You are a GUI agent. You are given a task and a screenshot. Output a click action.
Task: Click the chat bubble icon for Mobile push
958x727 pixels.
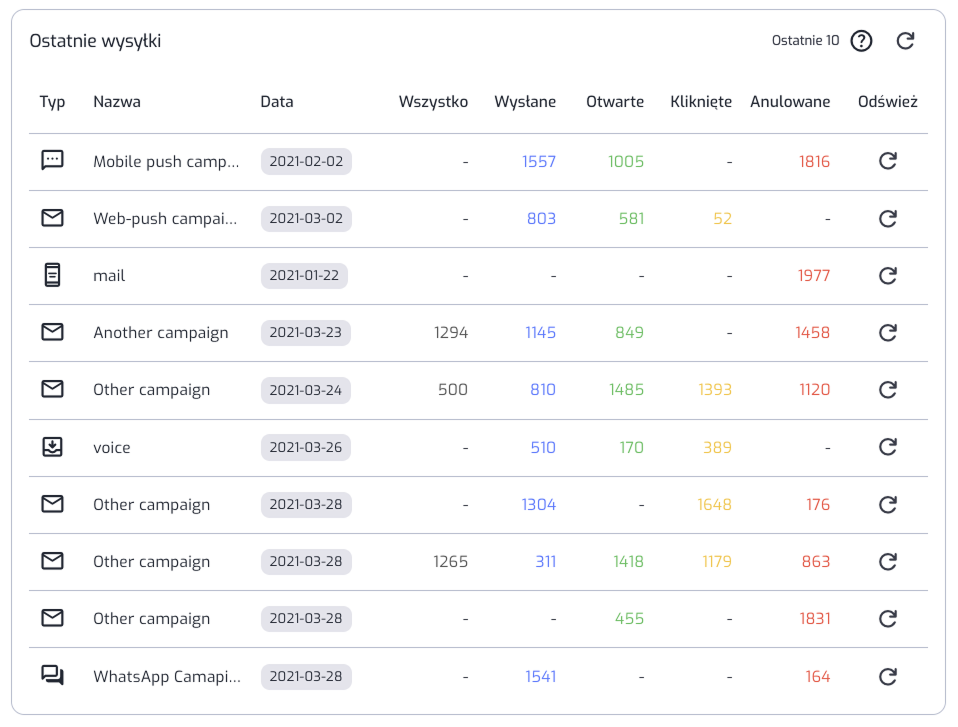click(x=52, y=160)
